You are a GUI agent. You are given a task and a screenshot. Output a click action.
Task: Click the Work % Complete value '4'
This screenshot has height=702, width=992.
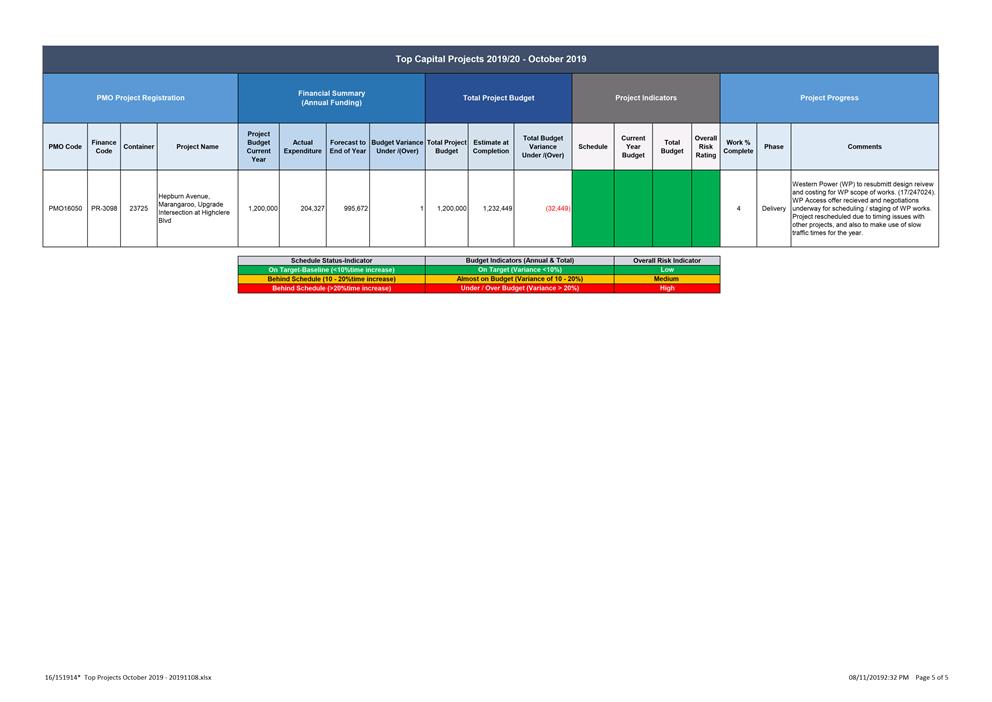pos(738,208)
